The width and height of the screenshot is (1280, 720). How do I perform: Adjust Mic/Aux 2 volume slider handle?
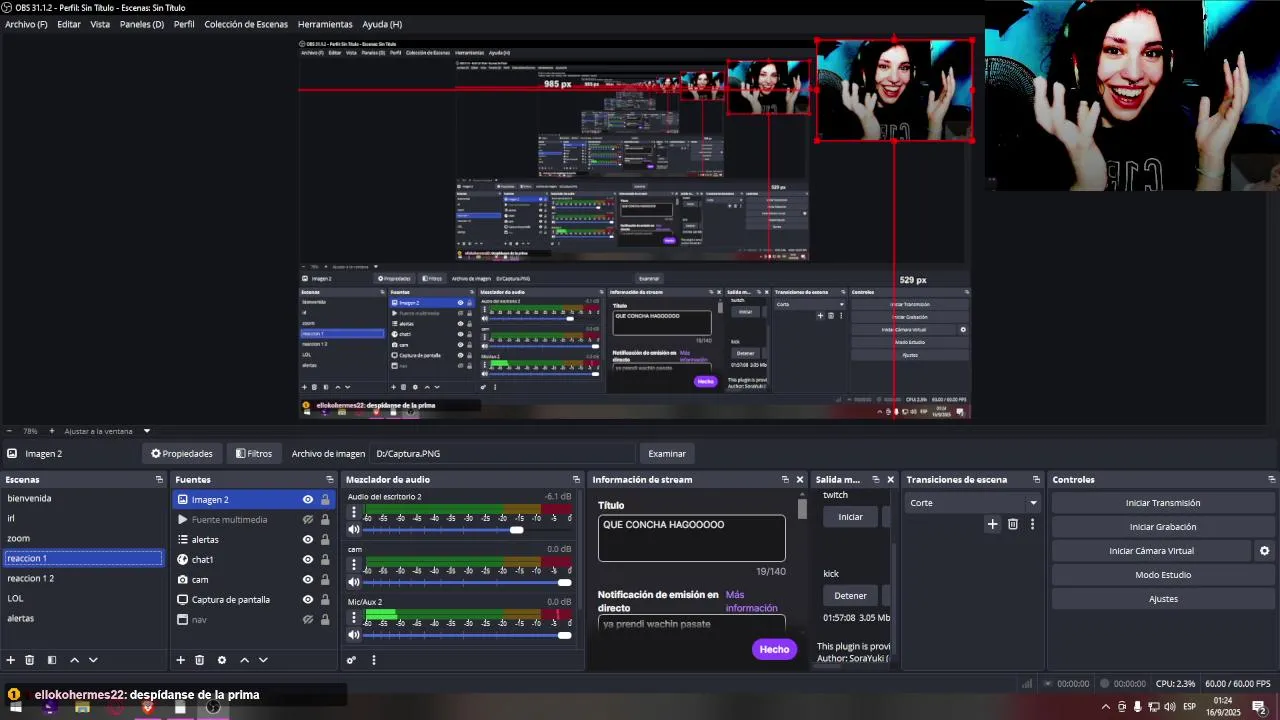coord(565,635)
